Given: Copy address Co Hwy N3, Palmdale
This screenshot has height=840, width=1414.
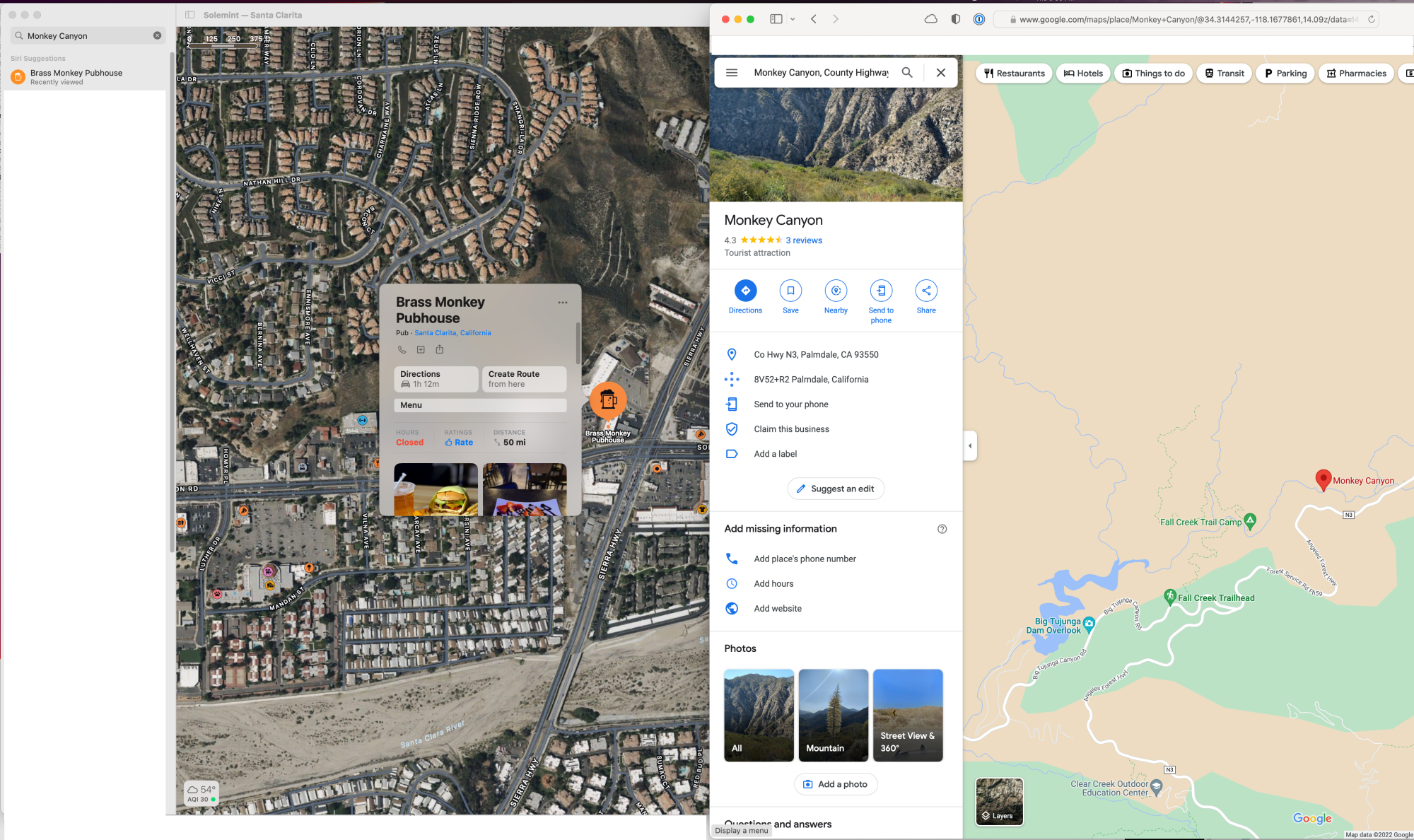Looking at the screenshot, I should [836, 355].
